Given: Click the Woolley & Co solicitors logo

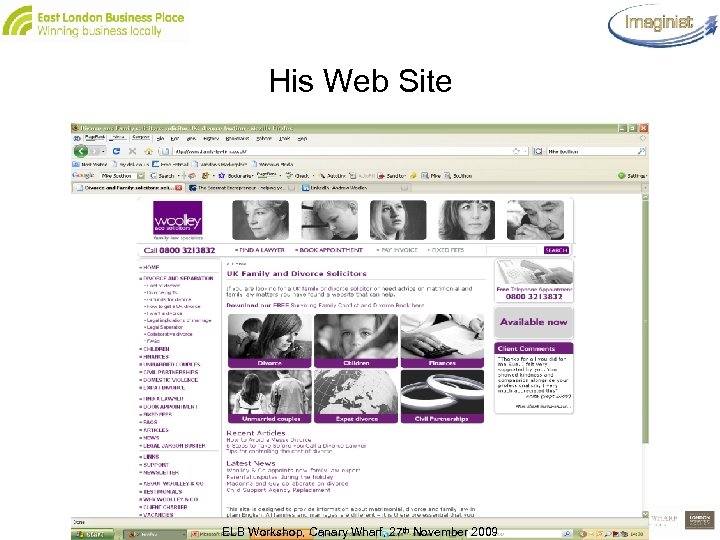Looking at the screenshot, I should point(178,218).
